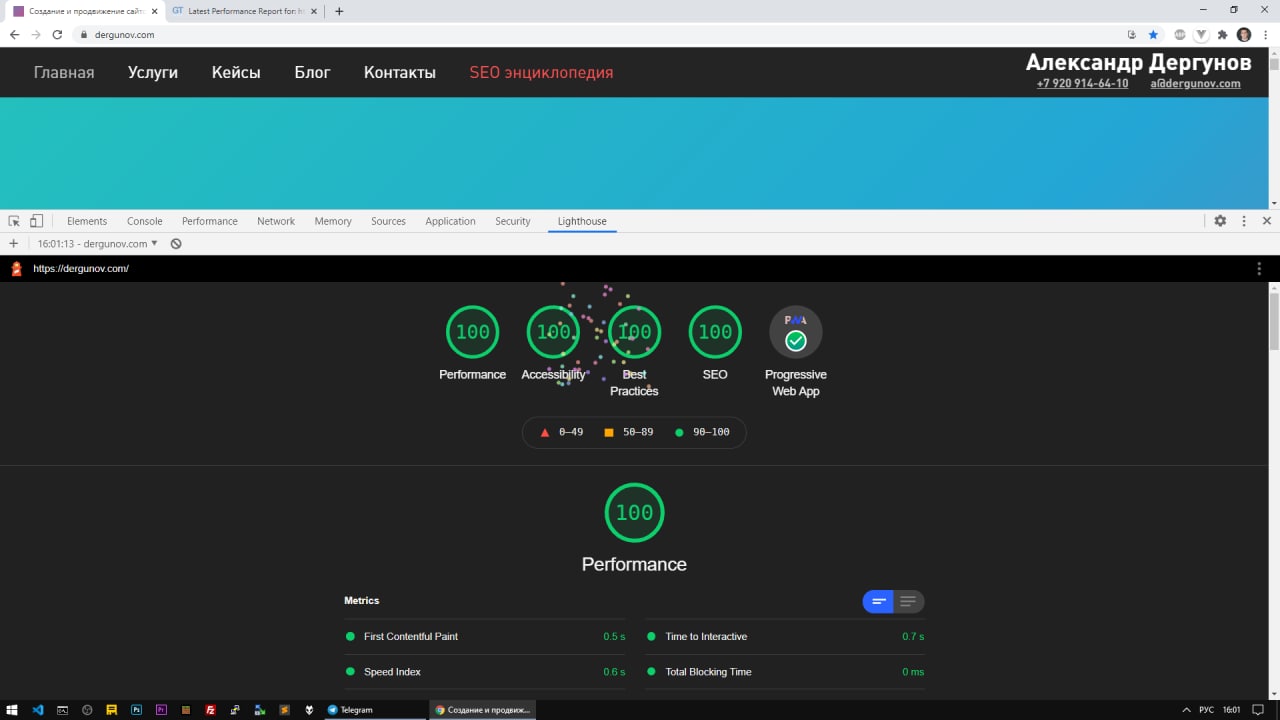Open Photoshop from the taskbar

click(137, 709)
